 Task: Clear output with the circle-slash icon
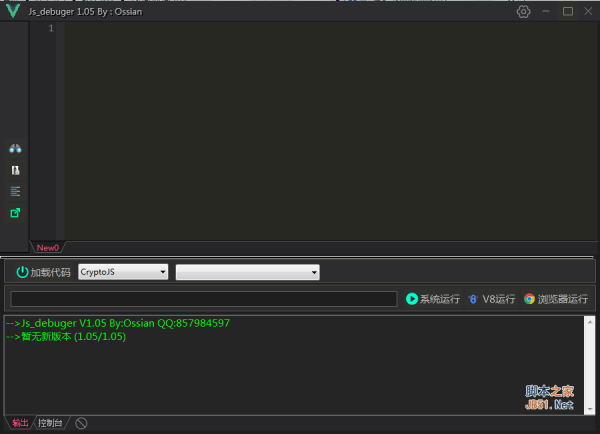click(x=81, y=423)
